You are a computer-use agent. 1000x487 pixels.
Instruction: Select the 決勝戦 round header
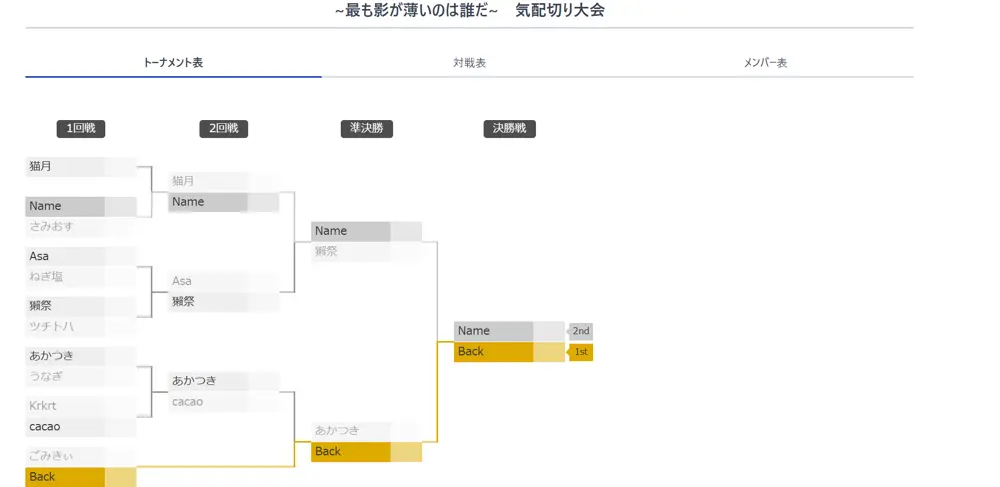(x=509, y=129)
